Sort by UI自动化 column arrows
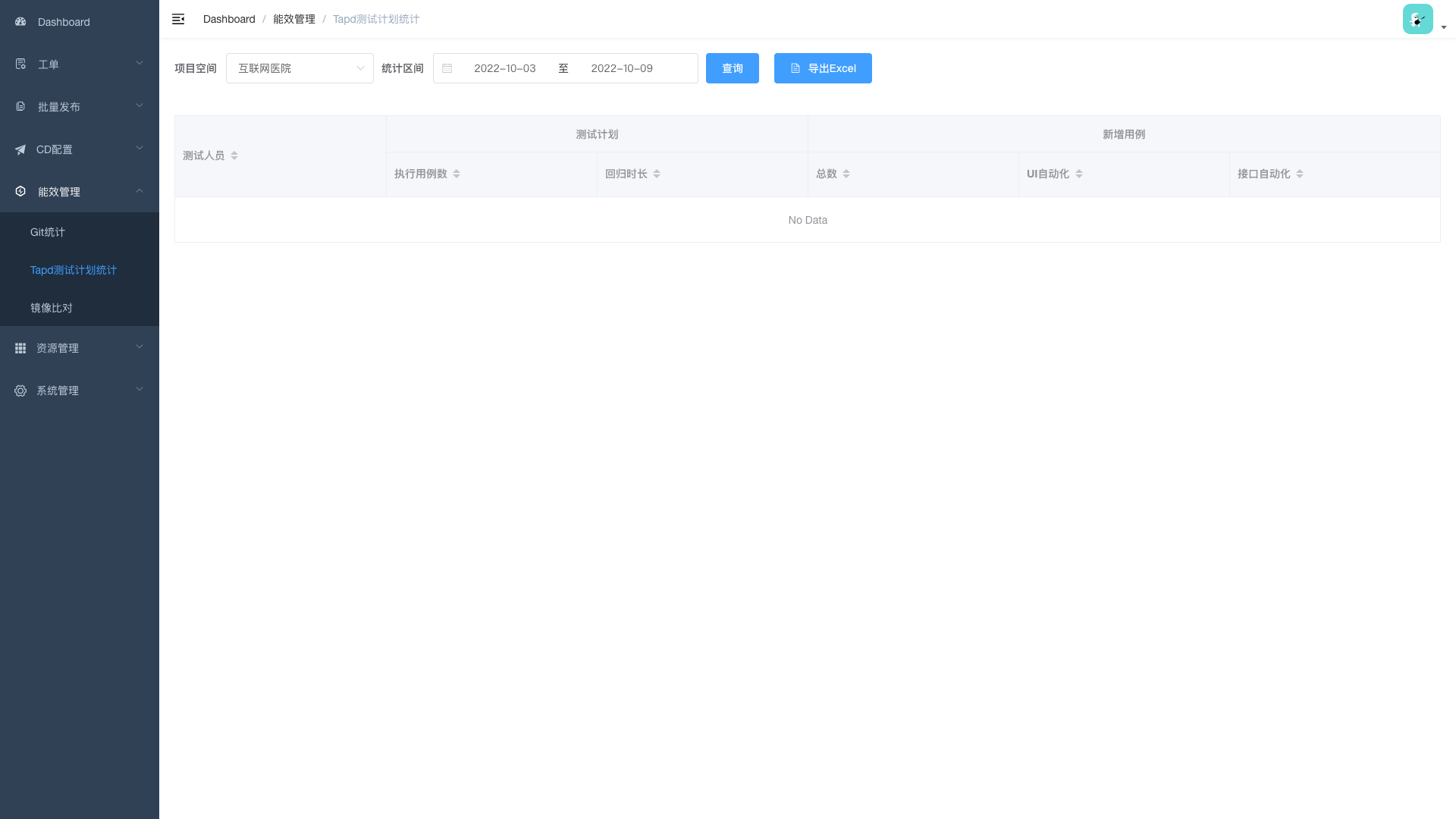 pos(1079,174)
